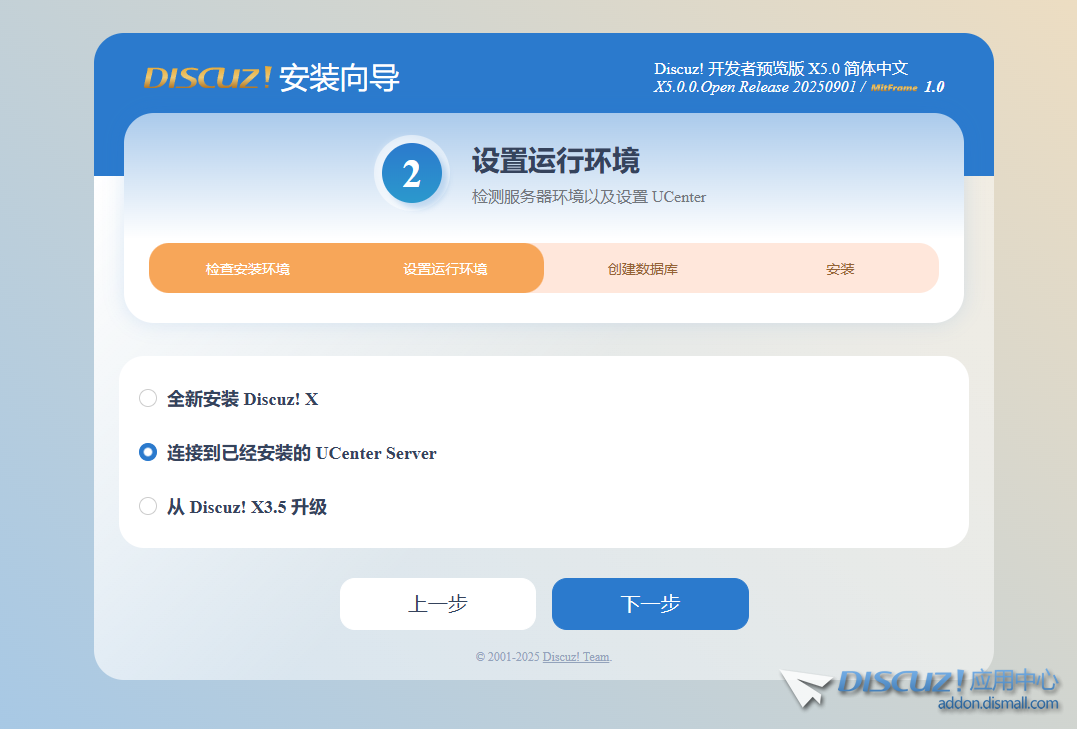Select the 全新安装 Discuz! X radio button
1077x729 pixels.
coord(148,399)
